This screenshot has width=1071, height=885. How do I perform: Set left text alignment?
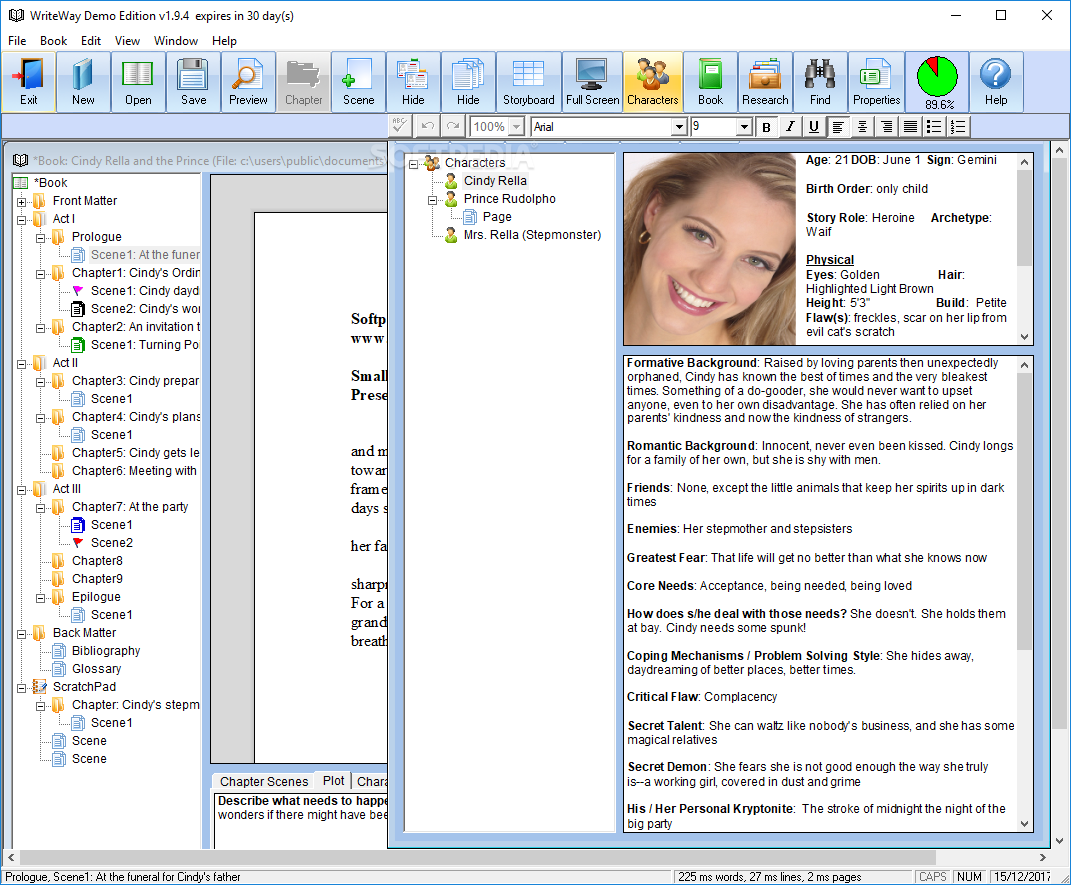click(x=838, y=126)
